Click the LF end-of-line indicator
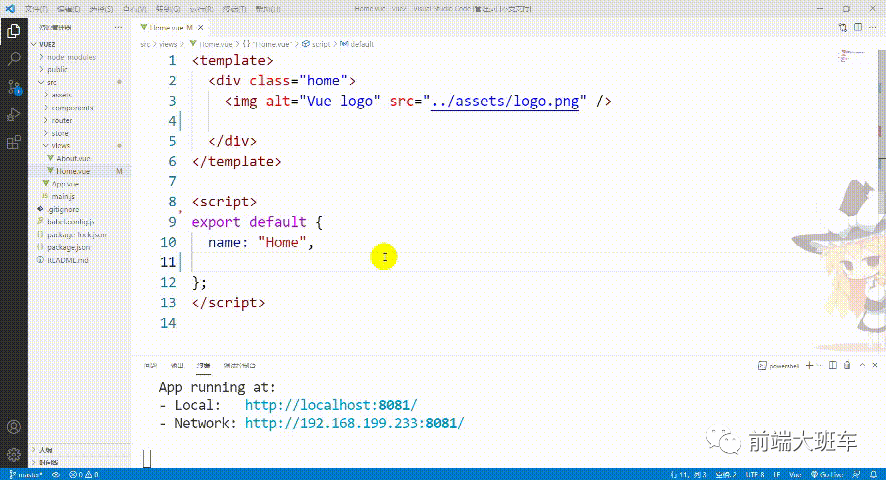Image resolution: width=886 pixels, height=480 pixels. (777, 474)
